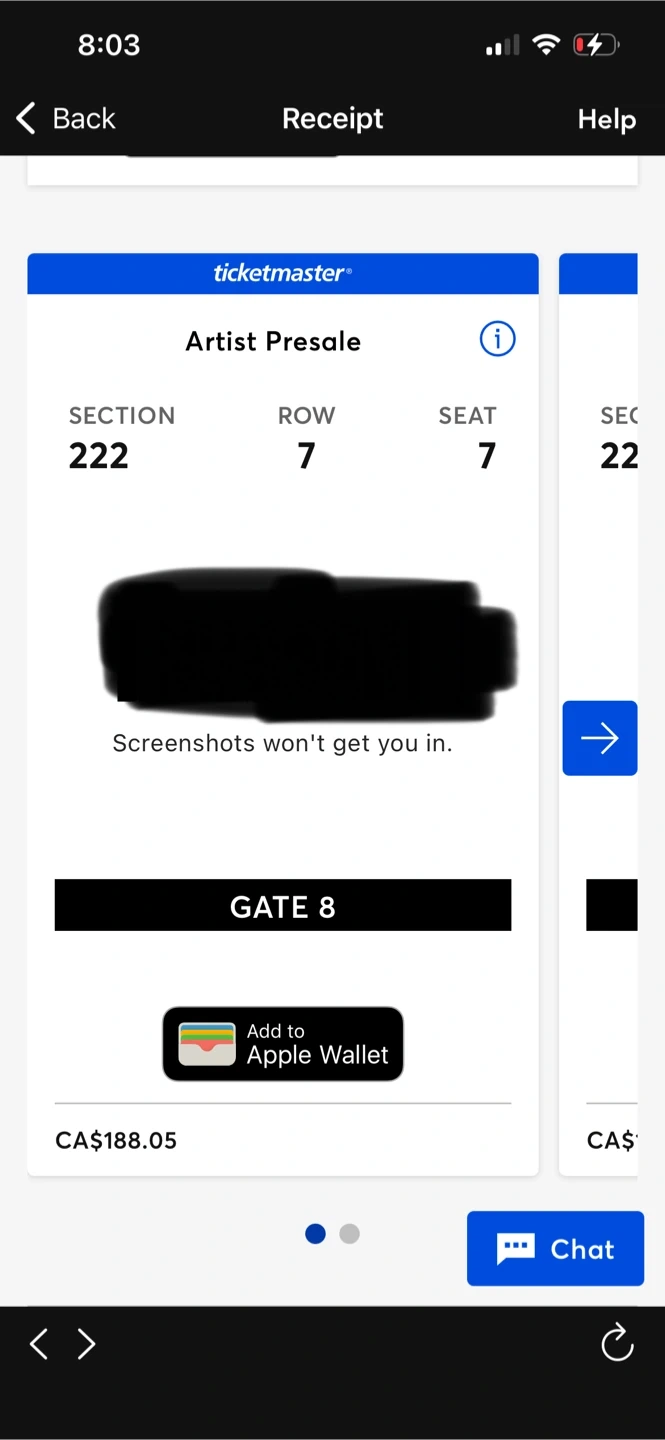Viewport: 665px width, 1440px height.
Task: Select the first page indicator dot
Action: tap(315, 1233)
